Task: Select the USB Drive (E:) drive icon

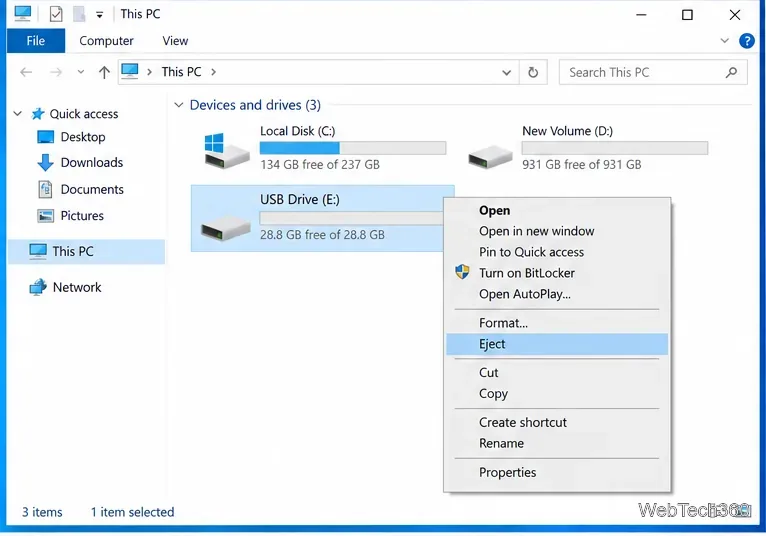Action: (226, 227)
